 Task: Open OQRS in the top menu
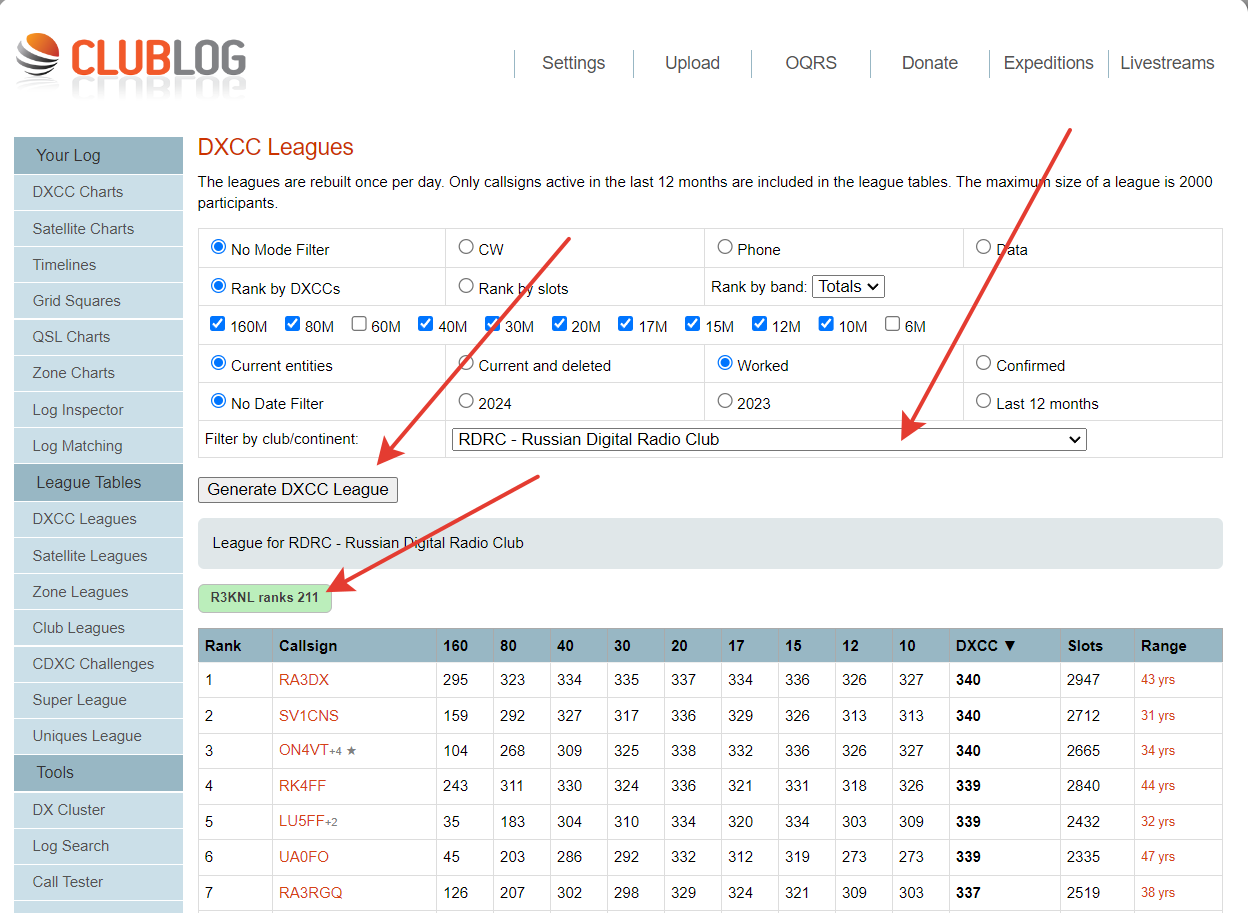[x=811, y=63]
